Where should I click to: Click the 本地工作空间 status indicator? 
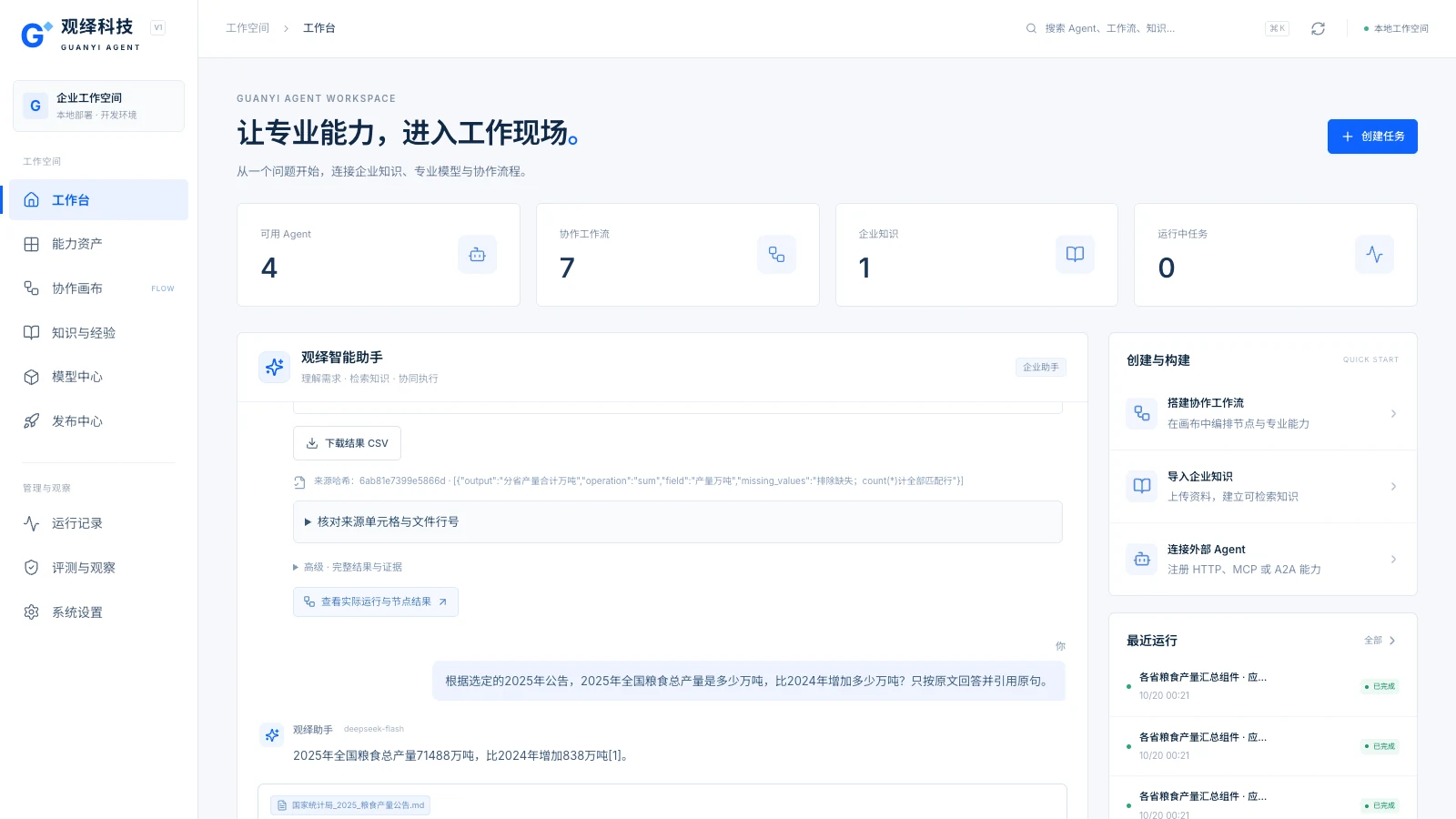point(1396,28)
